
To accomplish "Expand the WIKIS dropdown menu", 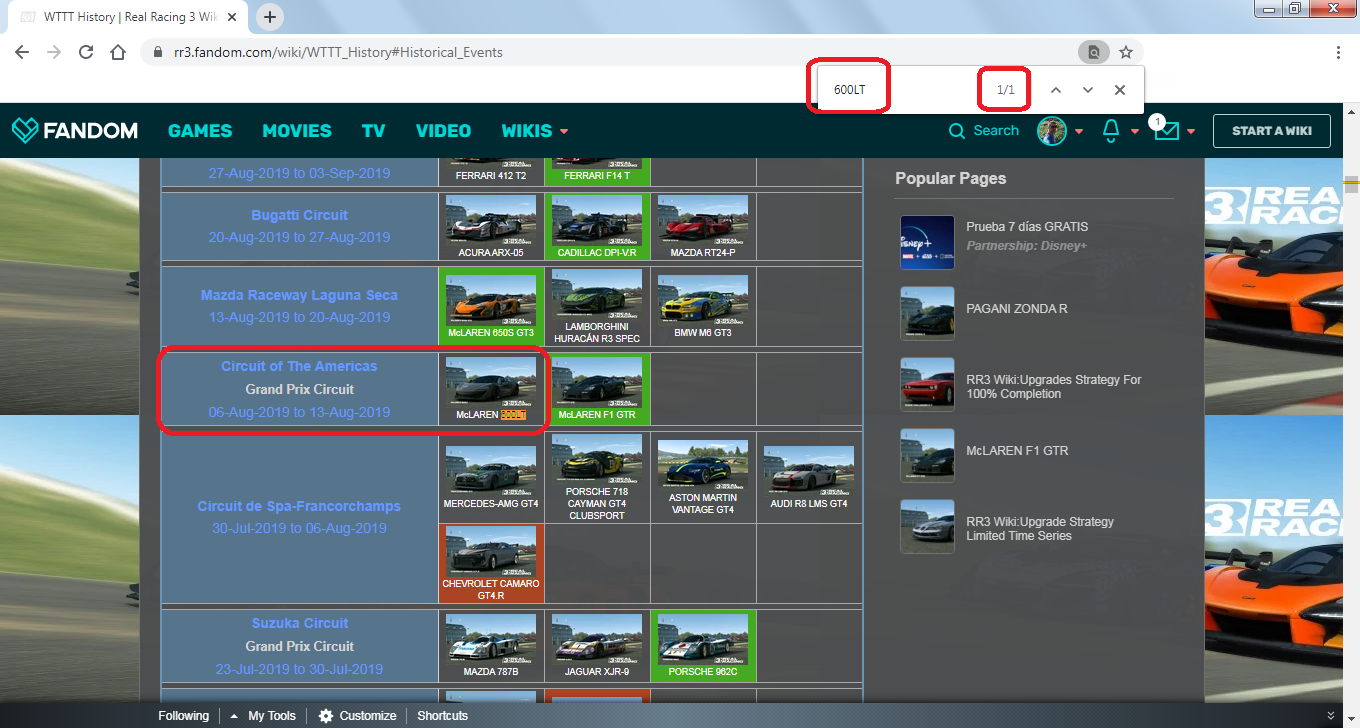I will (x=535, y=131).
